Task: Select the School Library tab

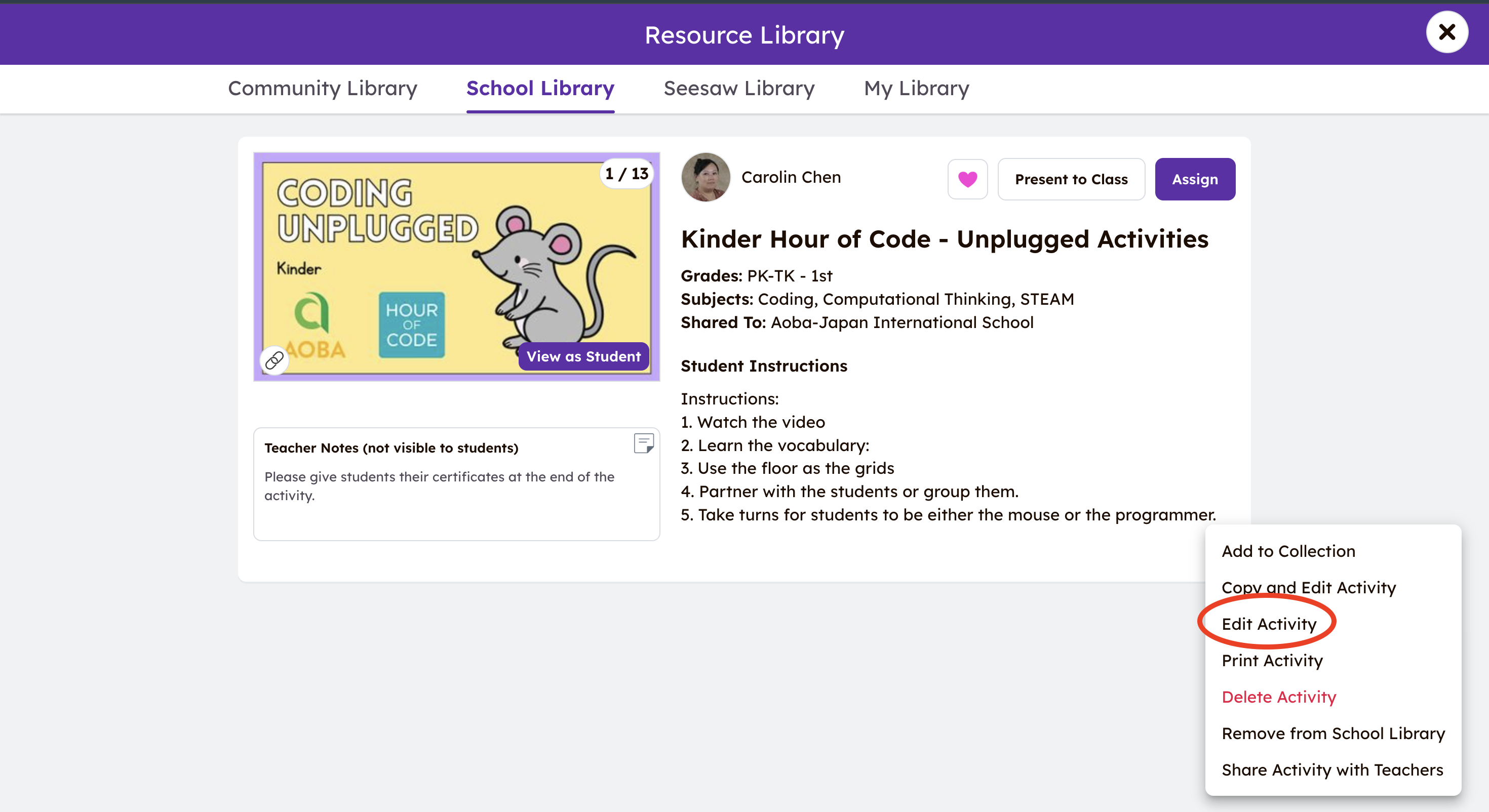Action: click(x=540, y=89)
